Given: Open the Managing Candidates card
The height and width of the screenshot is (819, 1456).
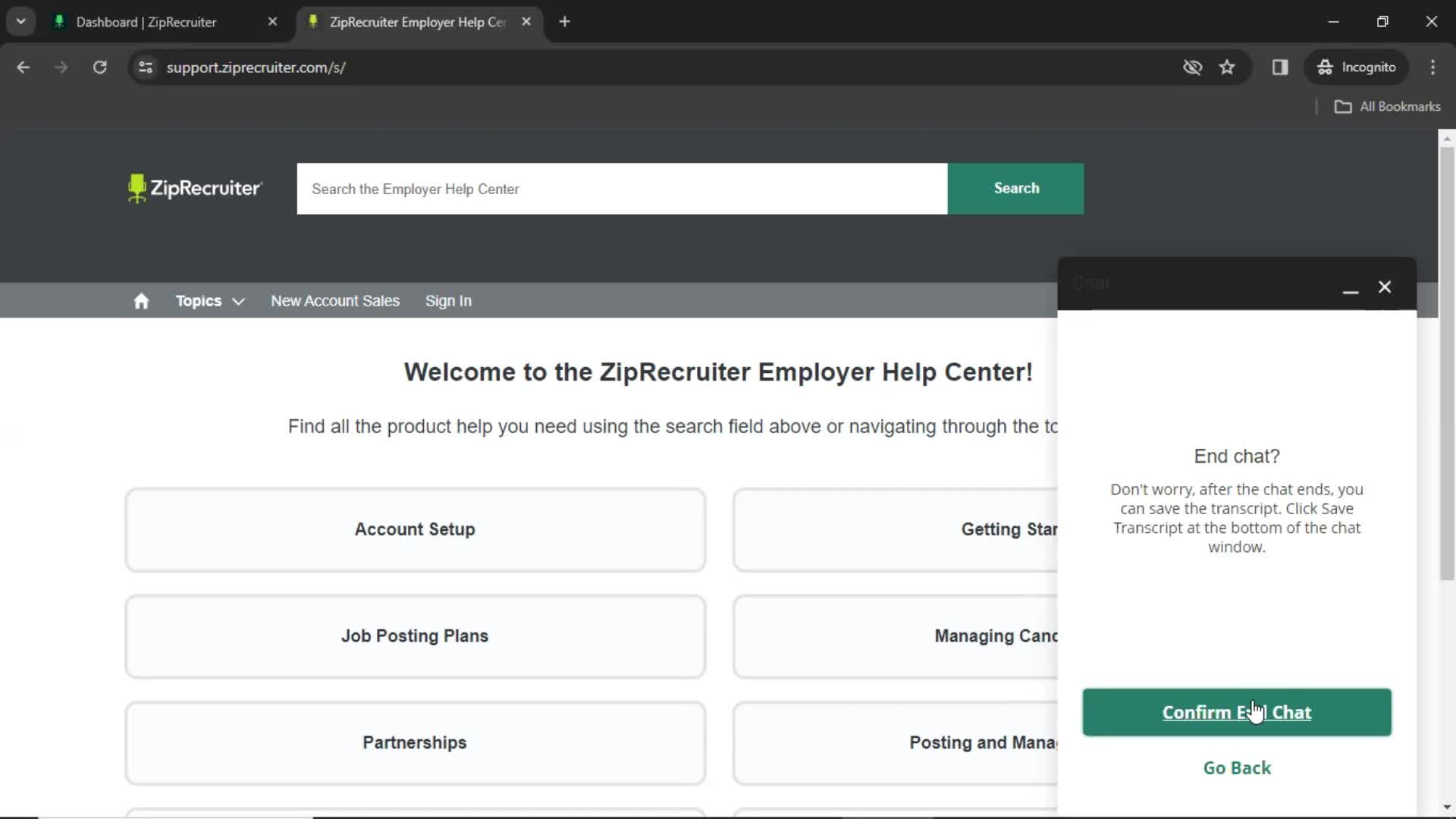Looking at the screenshot, I should click(896, 637).
